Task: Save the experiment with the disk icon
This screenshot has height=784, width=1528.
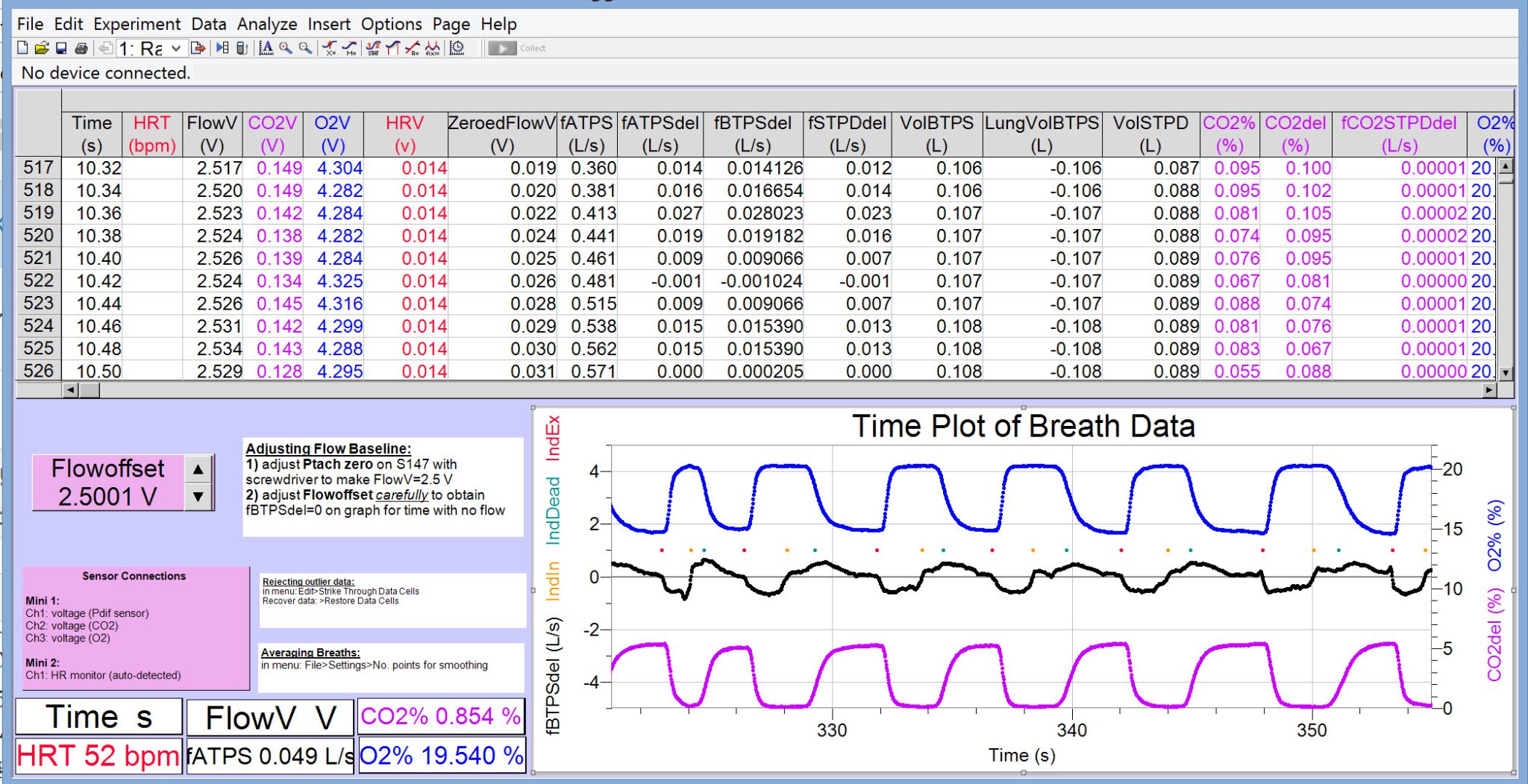Action: tap(61, 48)
